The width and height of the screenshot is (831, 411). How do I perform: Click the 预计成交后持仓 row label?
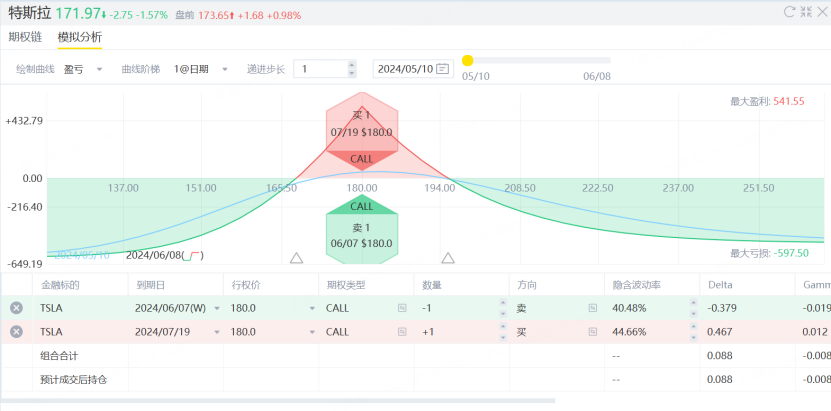coord(74,380)
